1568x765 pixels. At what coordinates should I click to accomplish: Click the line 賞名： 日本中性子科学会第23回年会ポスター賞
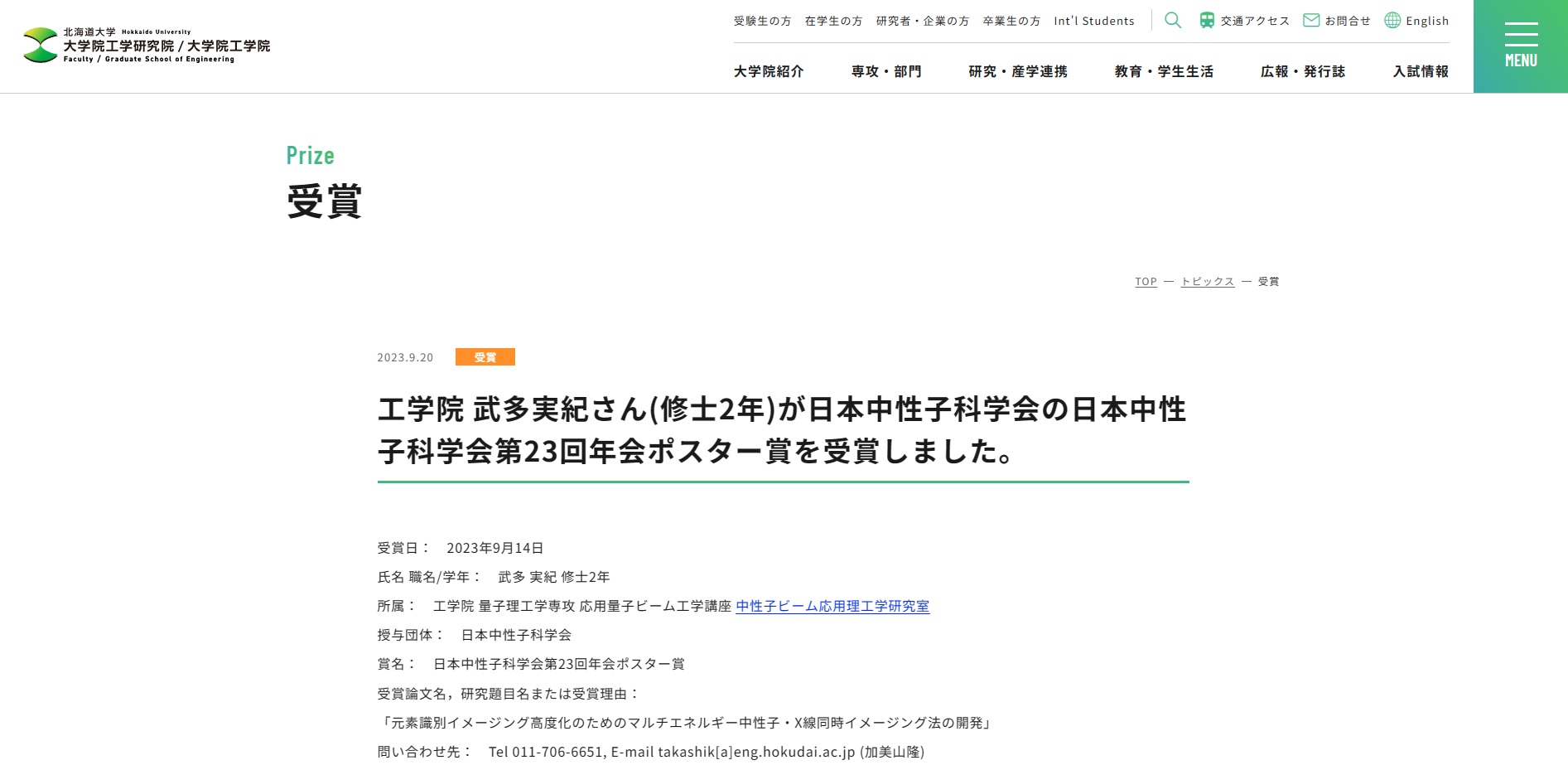coord(531,664)
